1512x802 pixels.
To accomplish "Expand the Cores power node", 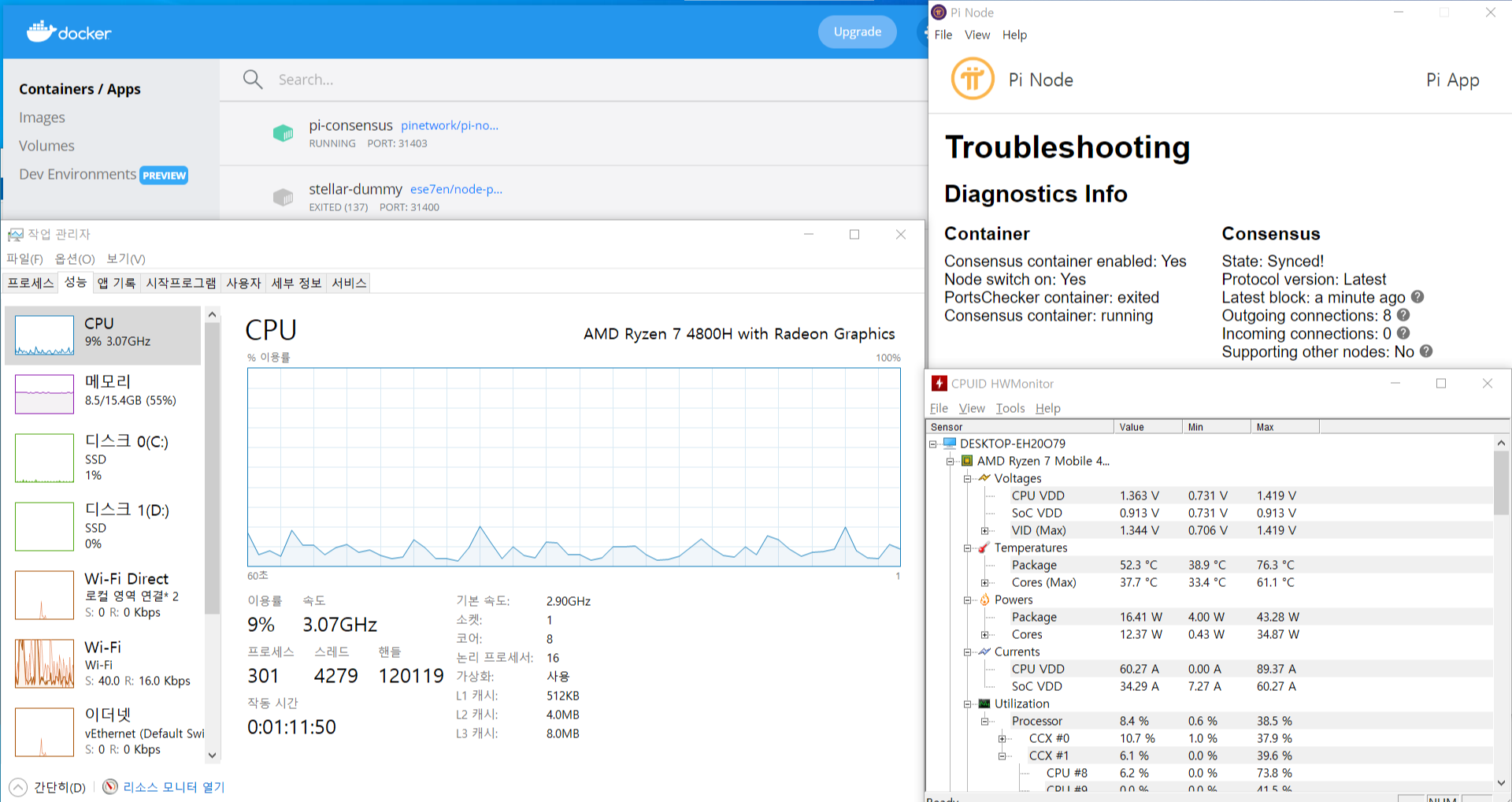I will (x=984, y=635).
